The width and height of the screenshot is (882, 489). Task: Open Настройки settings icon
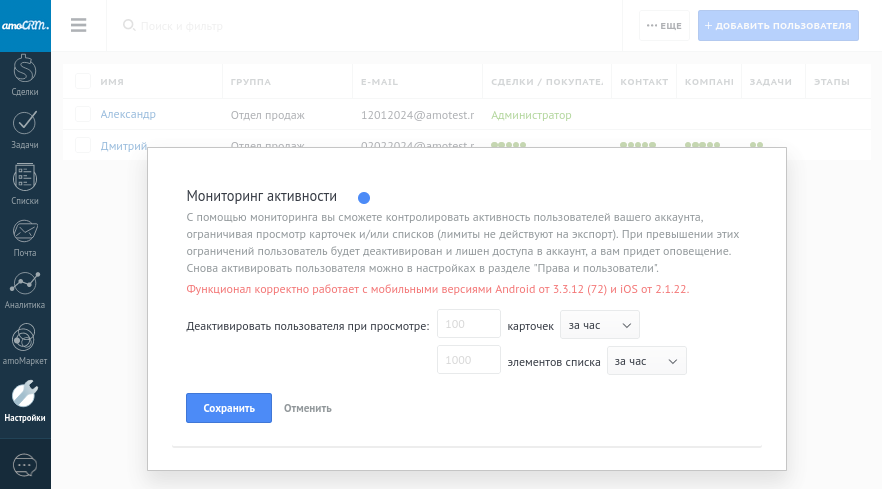(x=25, y=400)
